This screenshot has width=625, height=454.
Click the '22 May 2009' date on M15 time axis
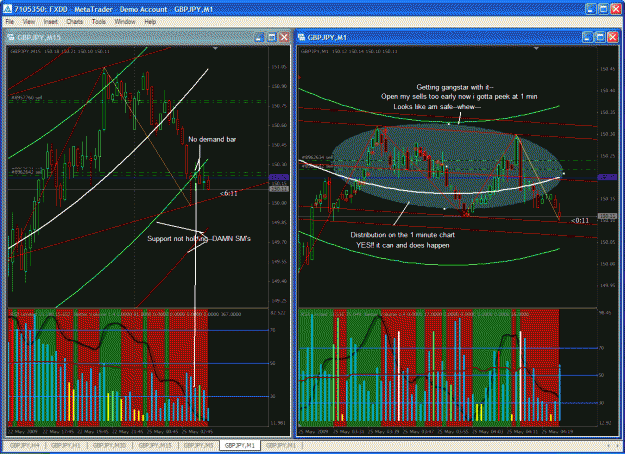point(22,432)
